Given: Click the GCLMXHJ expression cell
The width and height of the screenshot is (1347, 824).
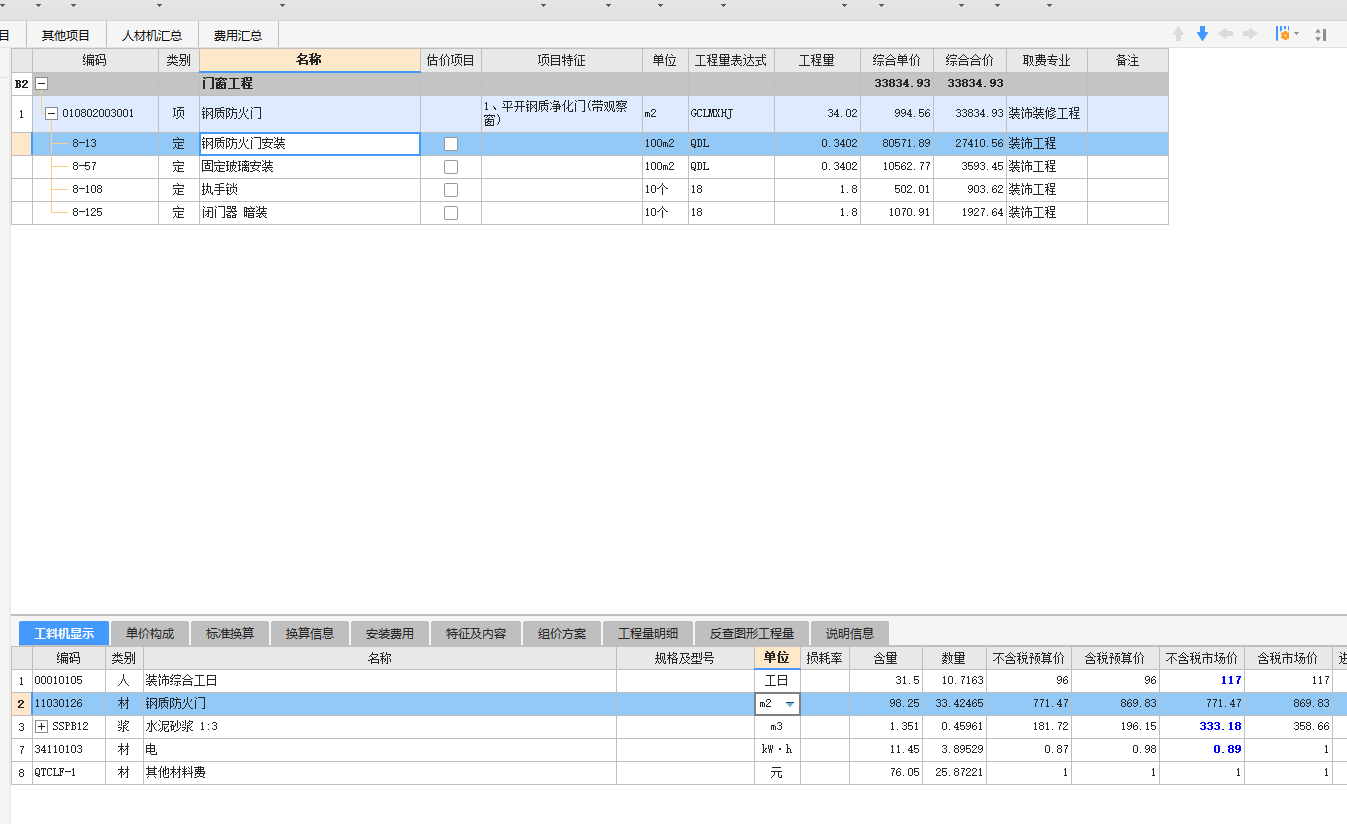Looking at the screenshot, I should pyautogui.click(x=731, y=114).
